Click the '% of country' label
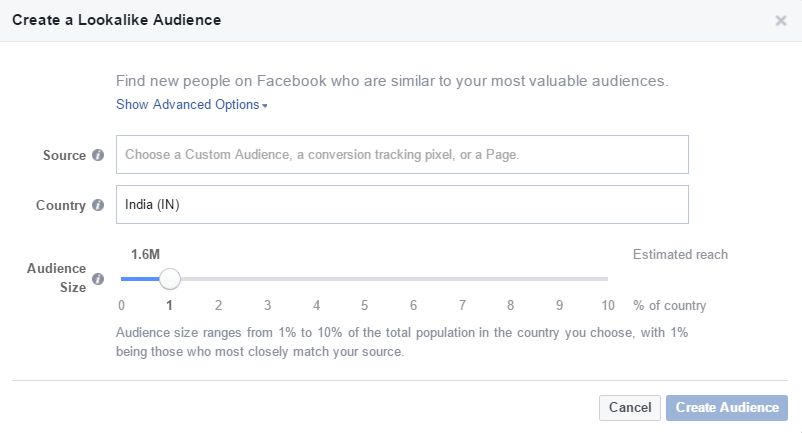802x433 pixels. click(x=670, y=305)
